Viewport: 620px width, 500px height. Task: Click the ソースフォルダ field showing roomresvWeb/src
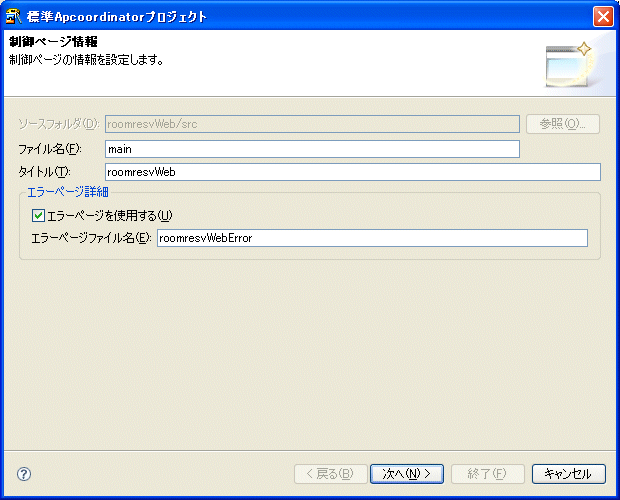(312, 124)
